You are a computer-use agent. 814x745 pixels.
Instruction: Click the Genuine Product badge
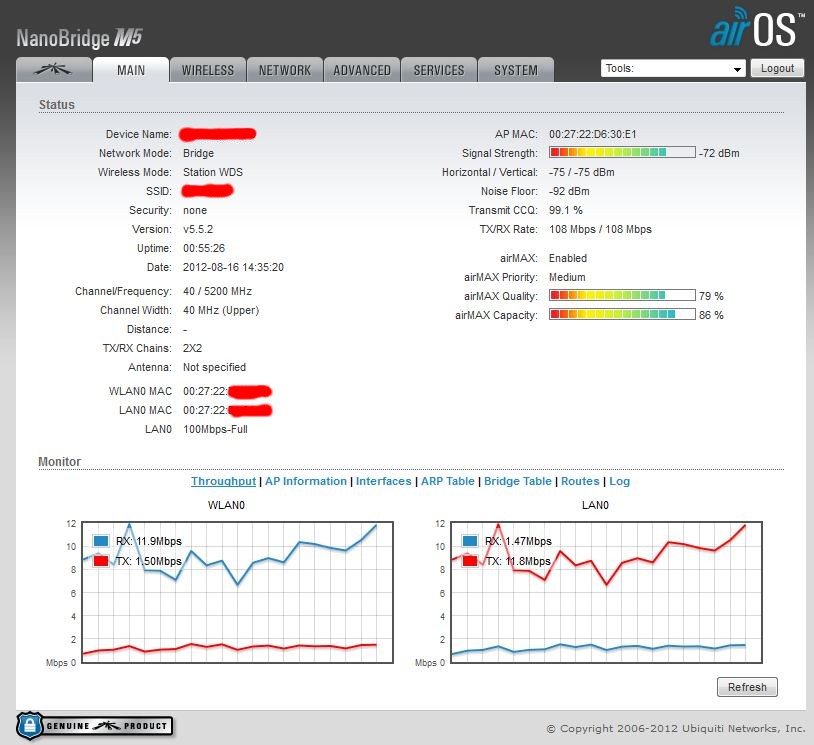(94, 726)
